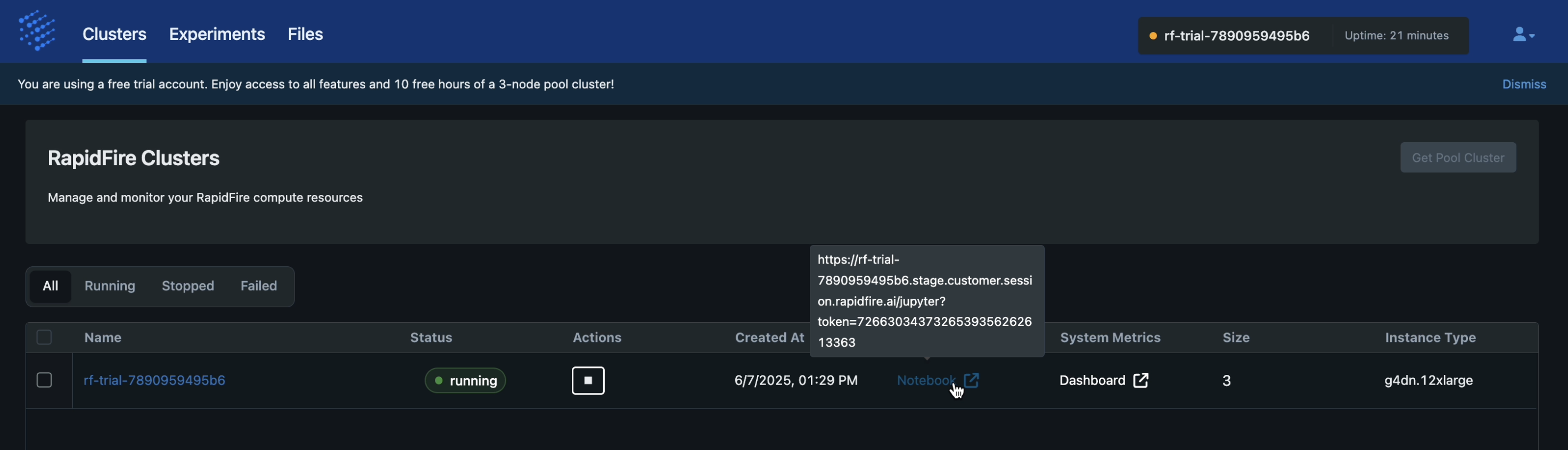Click the size value 3 cell
This screenshot has height=450, width=1568.
(x=1227, y=381)
